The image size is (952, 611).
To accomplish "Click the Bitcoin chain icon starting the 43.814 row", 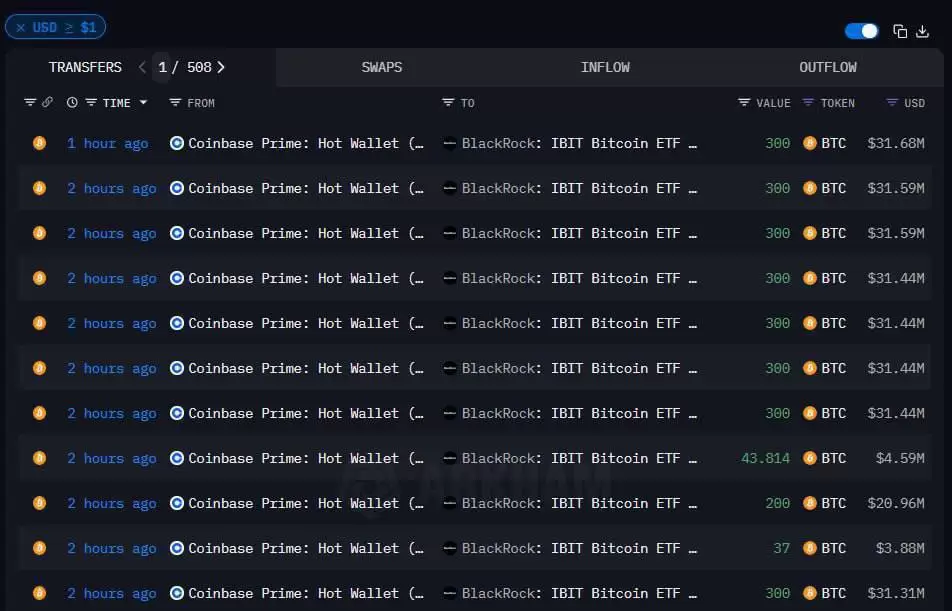I will click(x=39, y=458).
